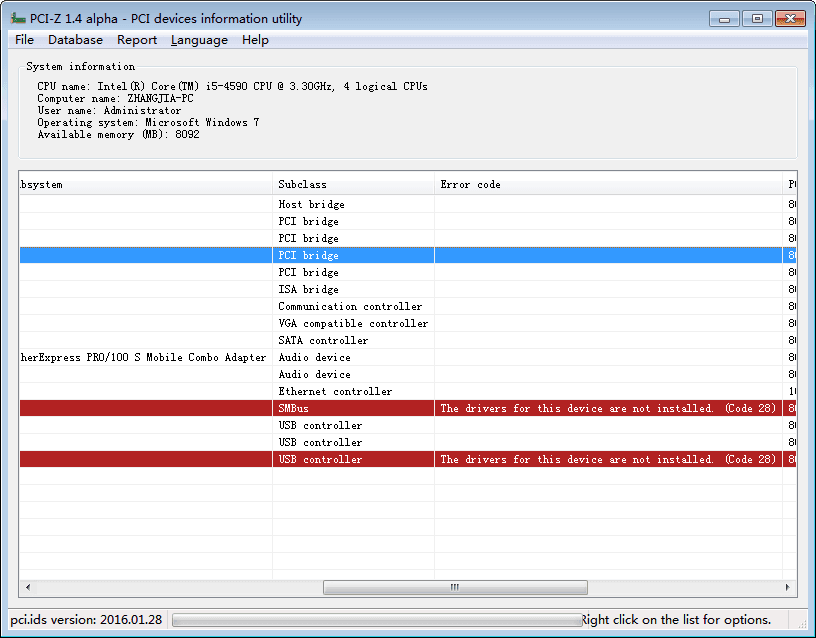The height and width of the screenshot is (638, 816).
Task: Select the VGA compatible controller row
Action: tap(408, 323)
